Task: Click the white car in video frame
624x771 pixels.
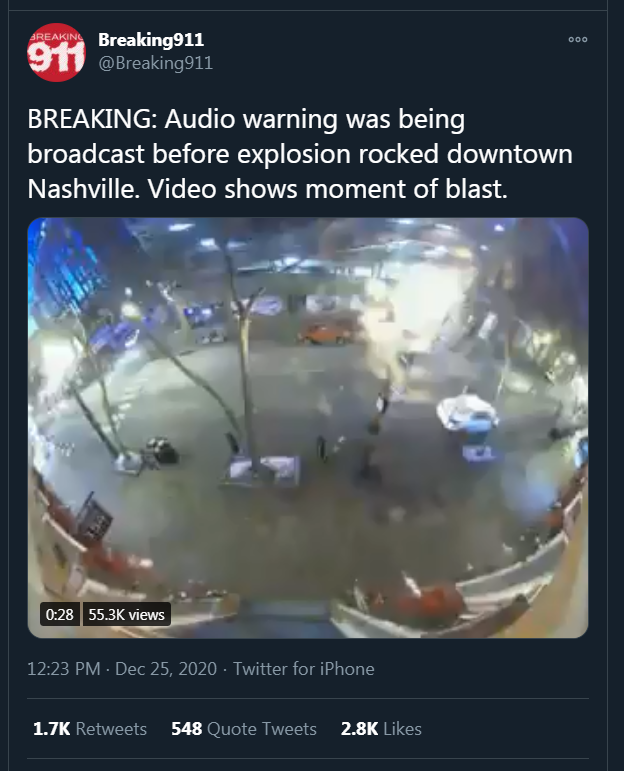Action: (x=467, y=413)
